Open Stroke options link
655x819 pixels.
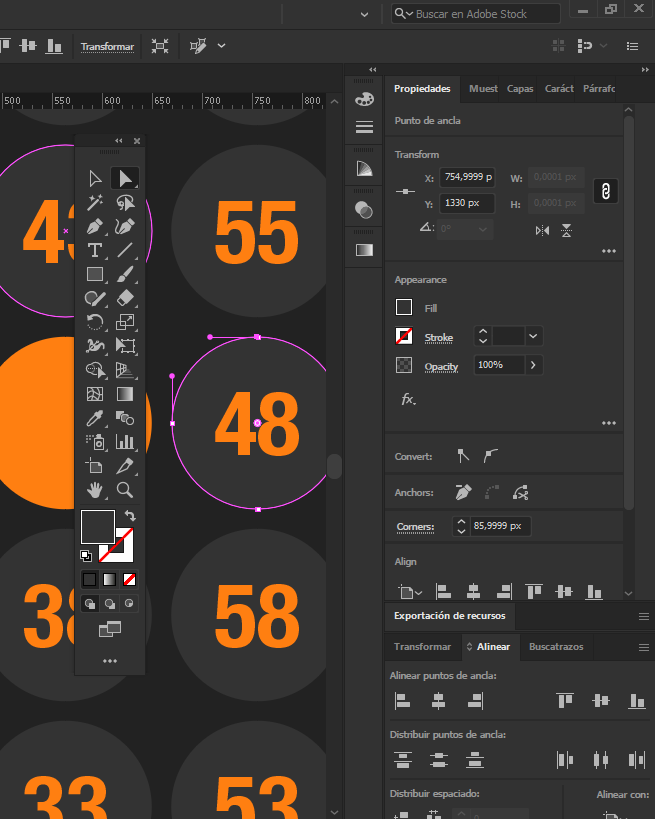tap(439, 337)
